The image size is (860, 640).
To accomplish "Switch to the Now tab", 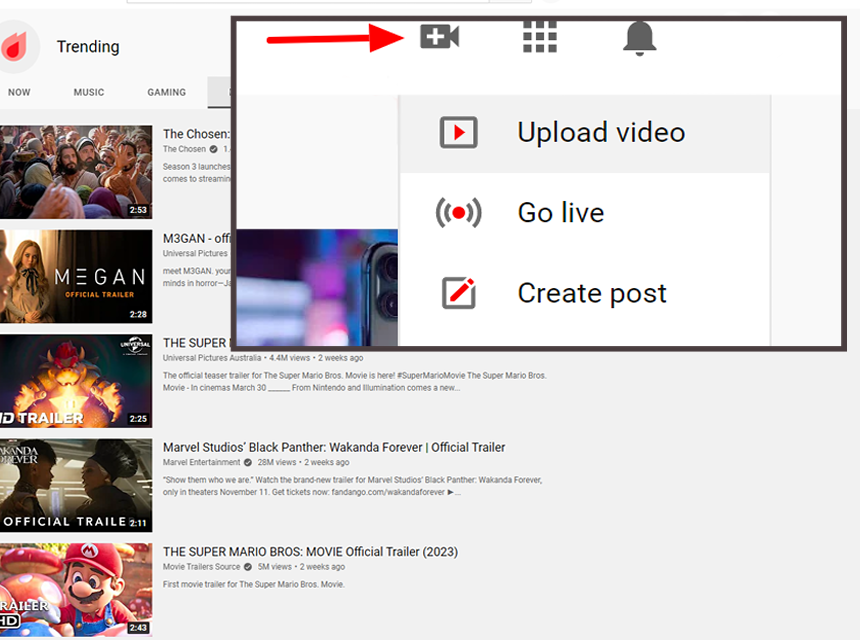I will pos(19,92).
